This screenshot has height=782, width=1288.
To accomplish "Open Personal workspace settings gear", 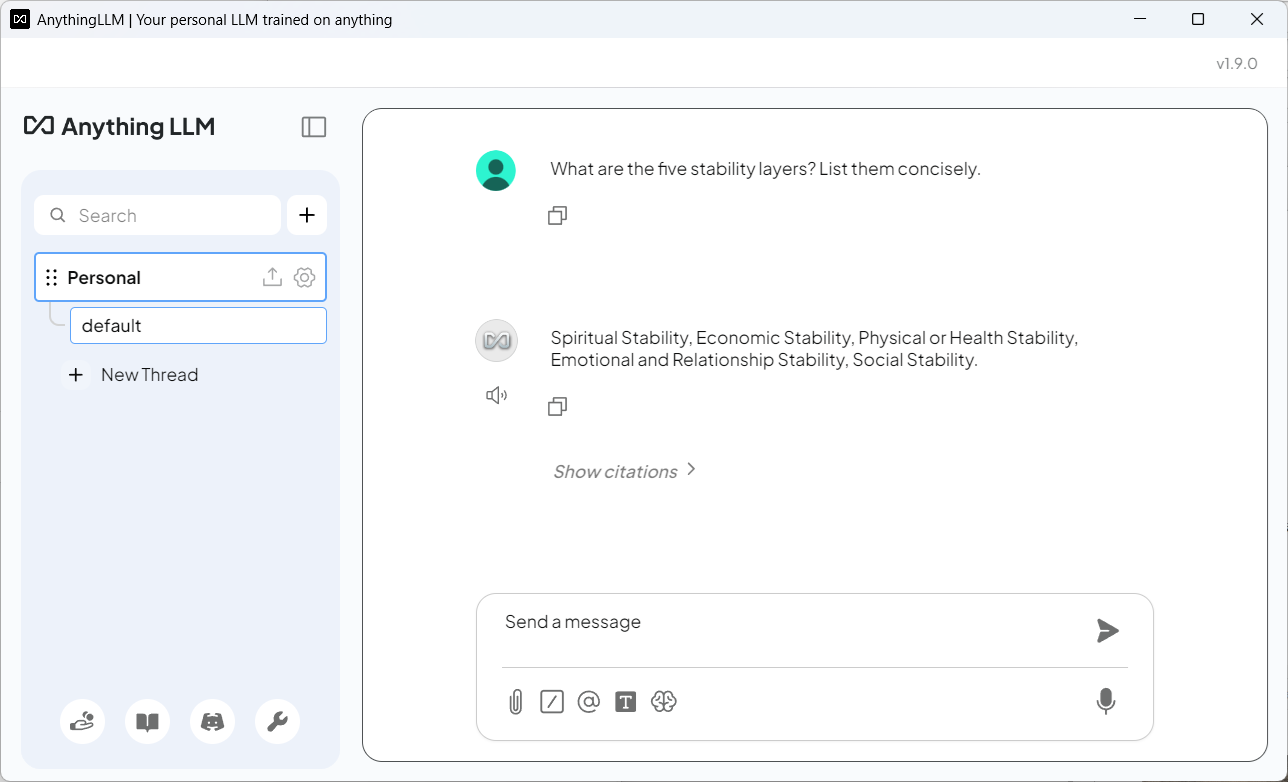I will pyautogui.click(x=304, y=278).
